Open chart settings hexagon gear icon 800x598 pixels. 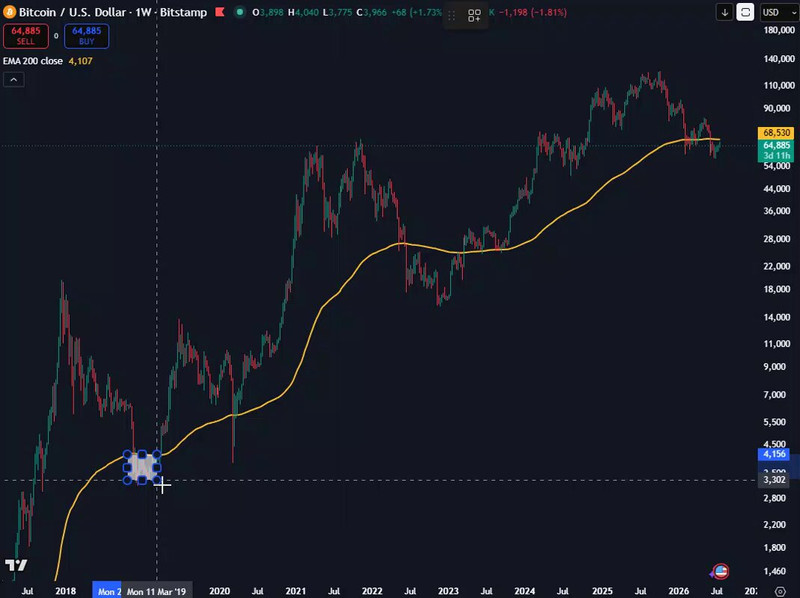tap(780, 591)
